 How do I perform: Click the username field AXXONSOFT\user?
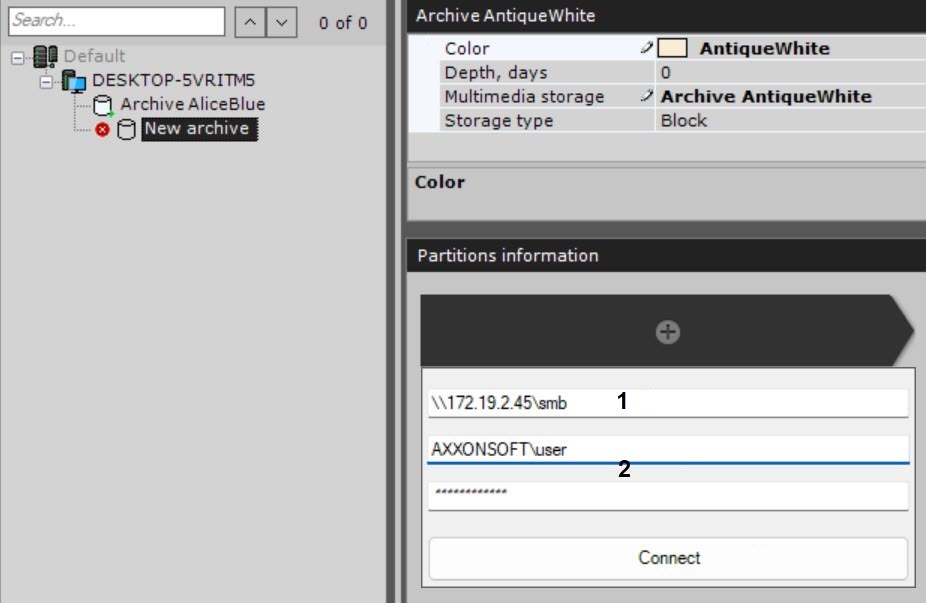(668, 449)
